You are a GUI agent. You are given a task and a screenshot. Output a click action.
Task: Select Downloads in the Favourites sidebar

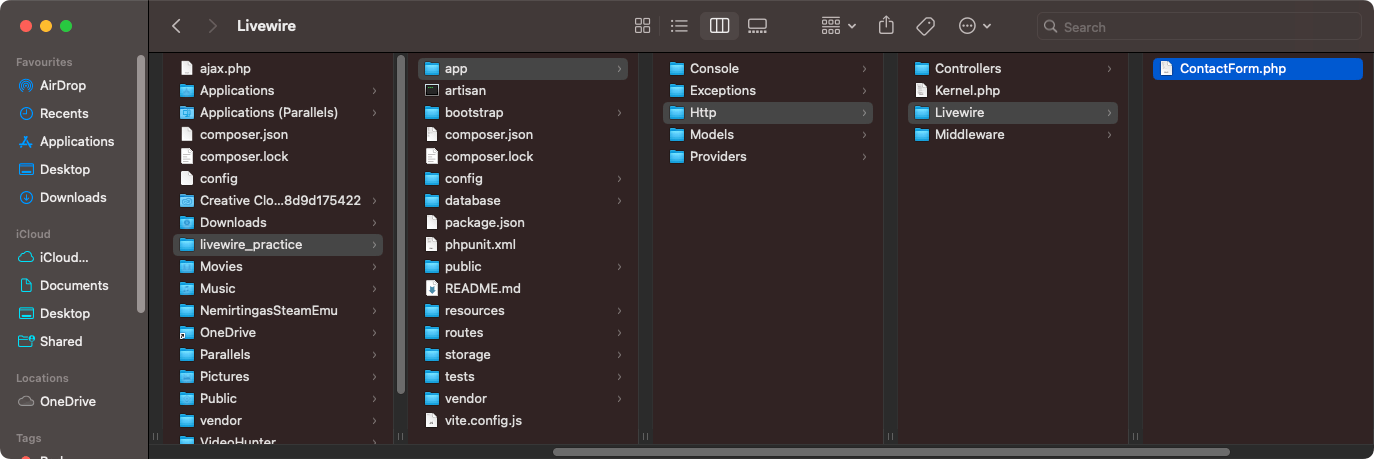[72, 197]
